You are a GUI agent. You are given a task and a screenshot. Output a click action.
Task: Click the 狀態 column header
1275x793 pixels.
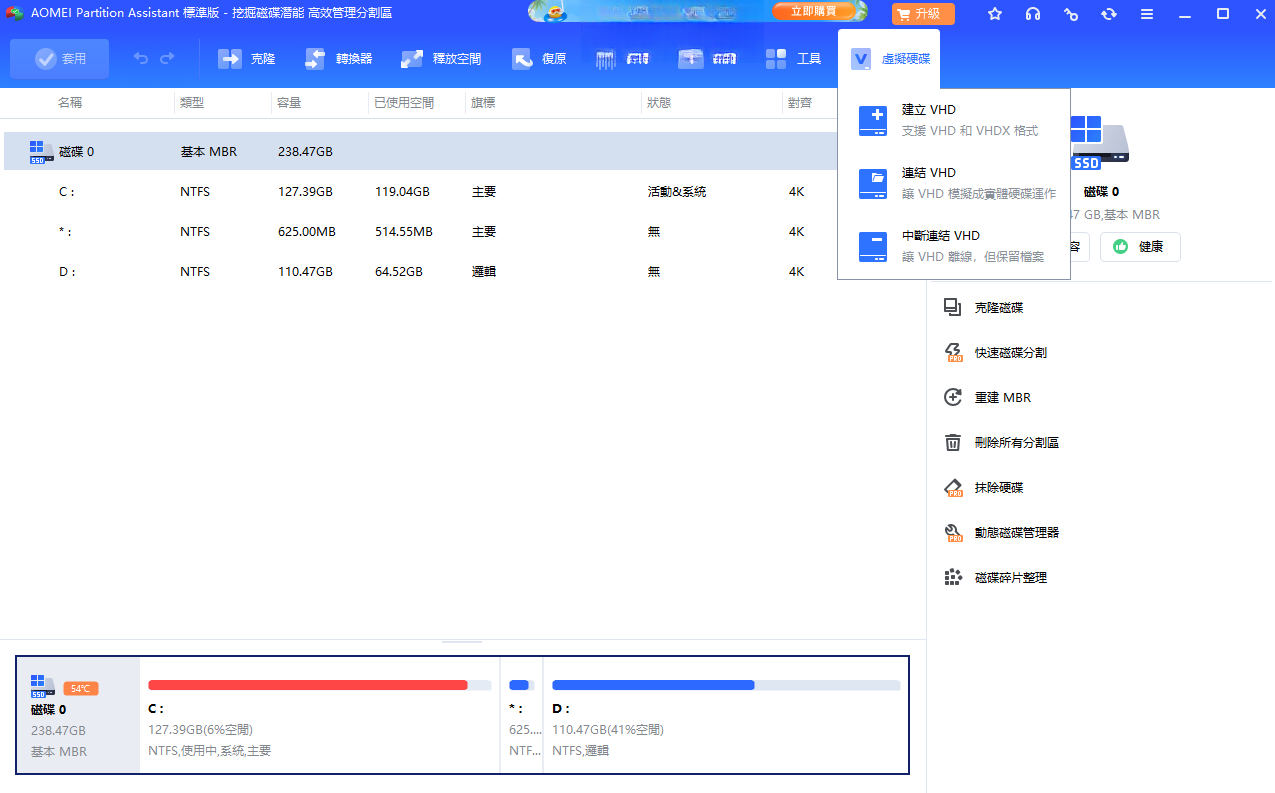tap(659, 103)
